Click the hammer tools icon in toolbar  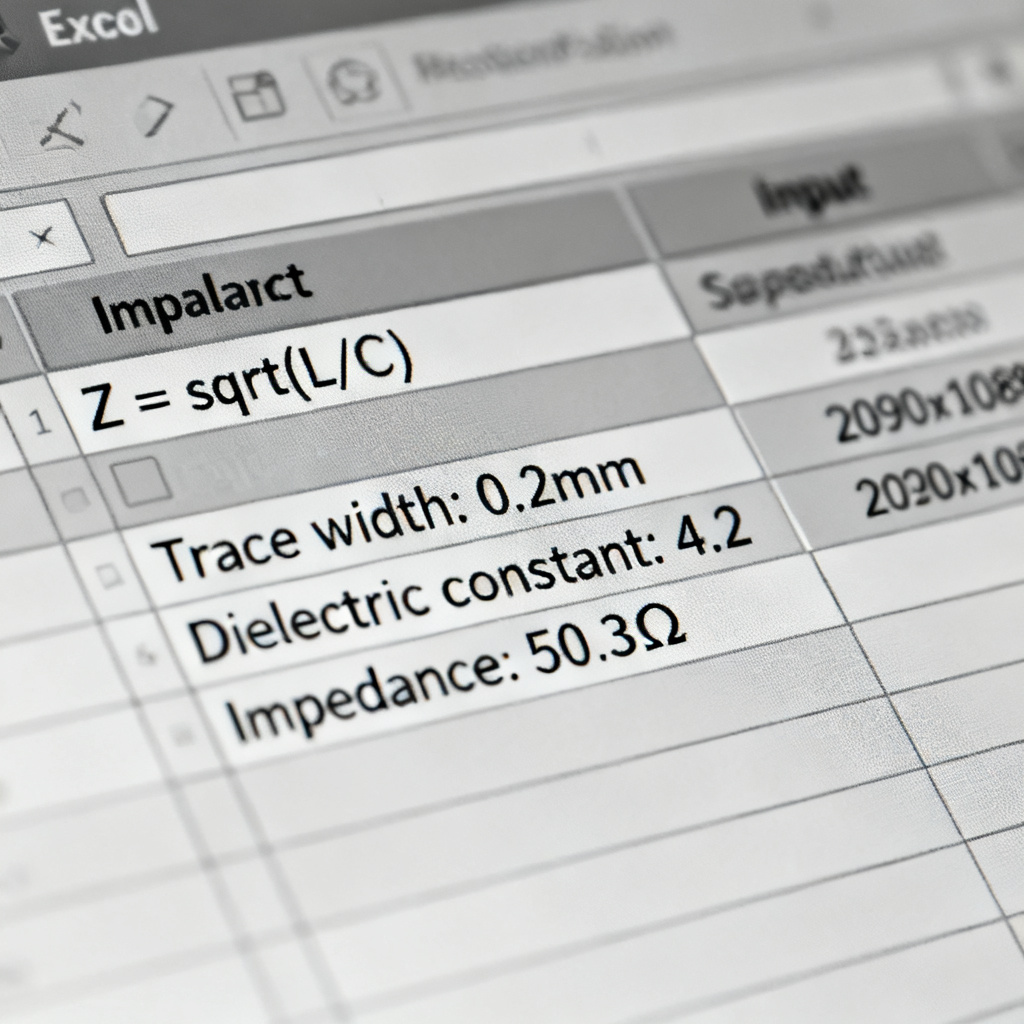click(x=63, y=125)
